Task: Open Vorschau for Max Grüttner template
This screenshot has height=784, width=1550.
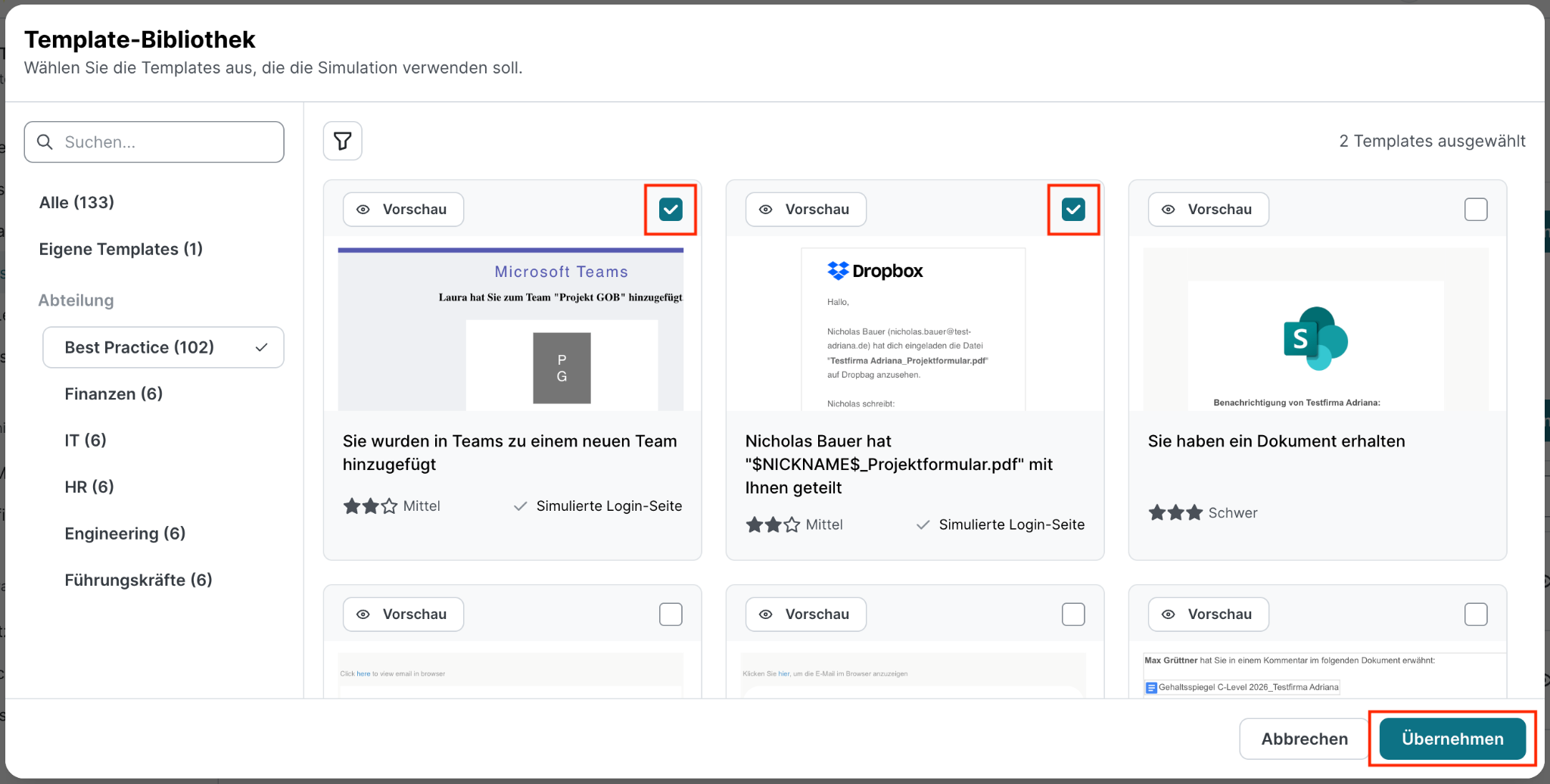Action: 1209,614
